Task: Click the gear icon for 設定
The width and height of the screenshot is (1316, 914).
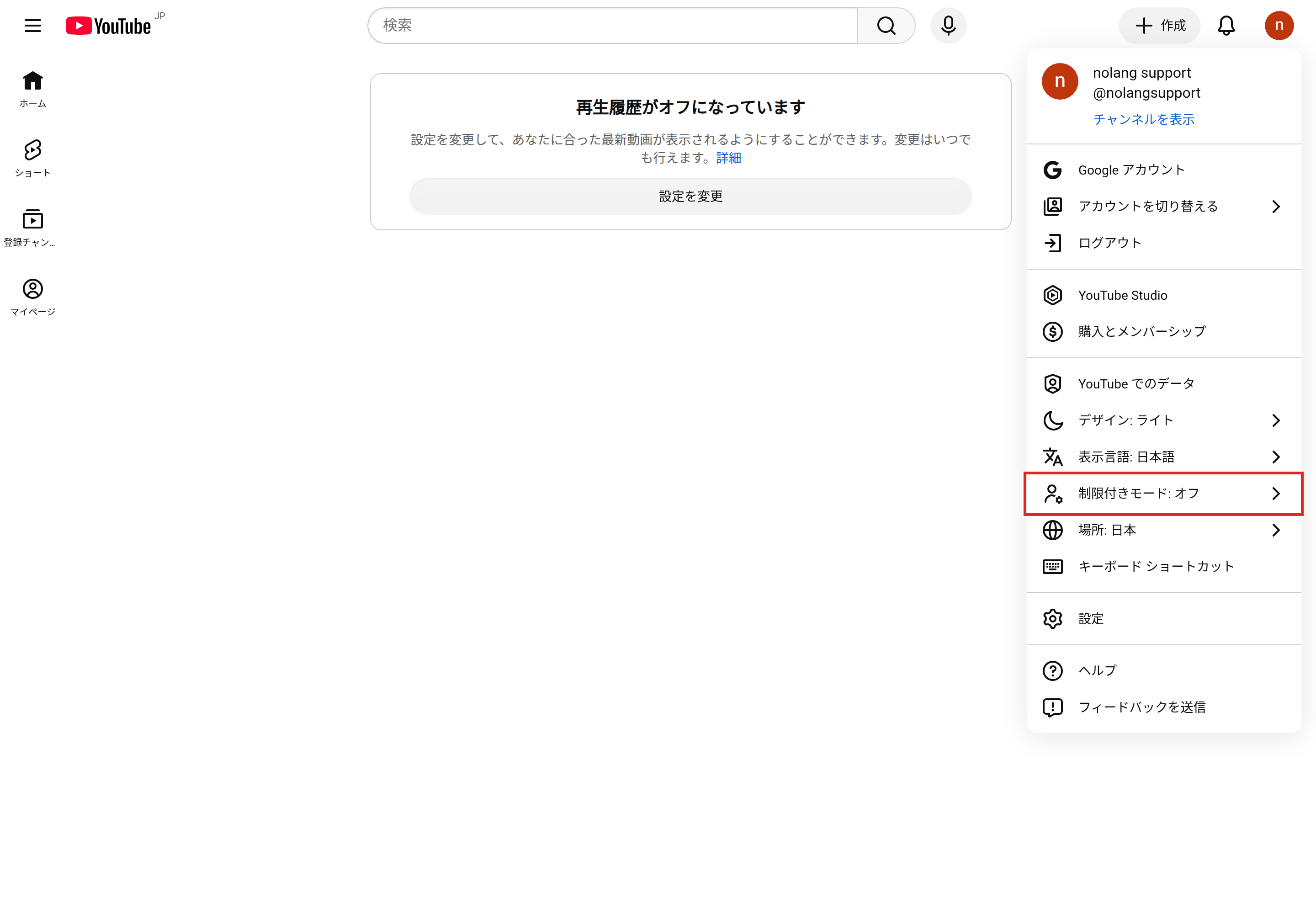Action: tap(1052, 619)
